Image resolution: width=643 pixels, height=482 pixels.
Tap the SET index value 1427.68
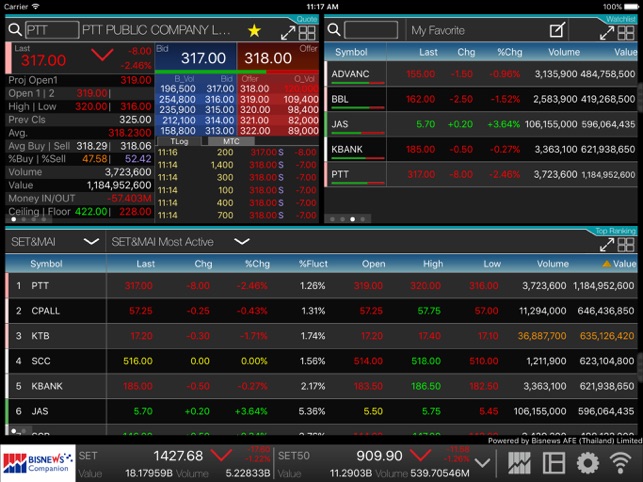coord(178,456)
